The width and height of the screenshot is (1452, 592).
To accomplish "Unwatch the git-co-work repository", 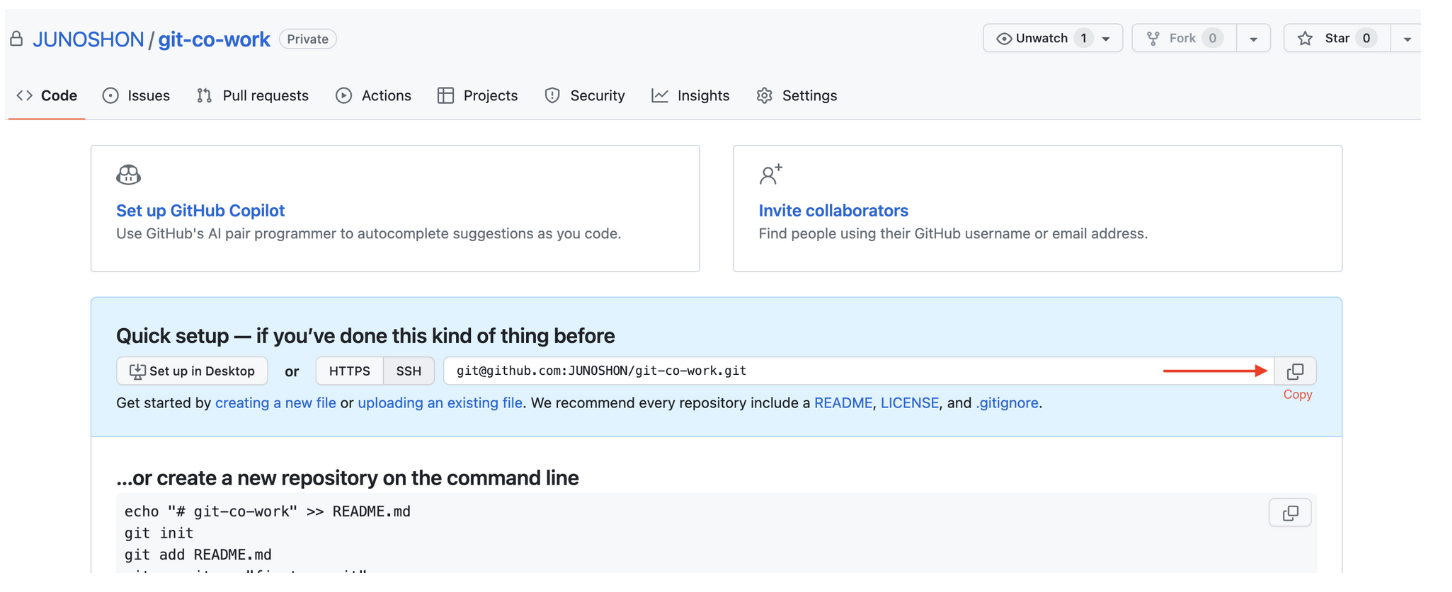I will [x=1040, y=37].
